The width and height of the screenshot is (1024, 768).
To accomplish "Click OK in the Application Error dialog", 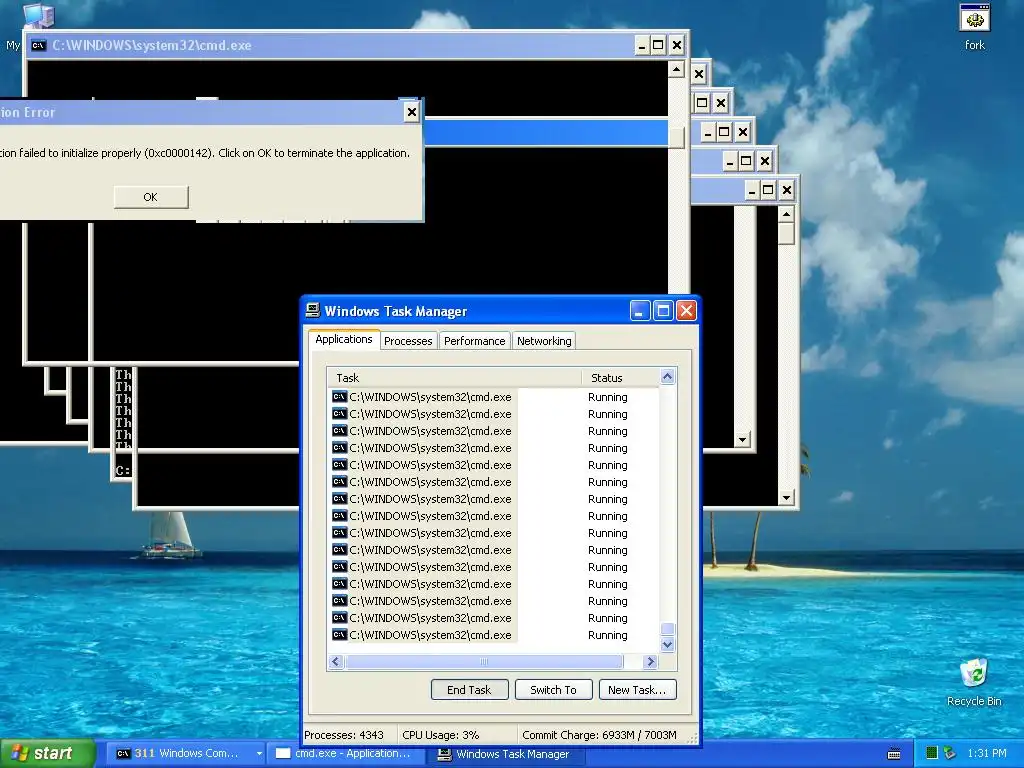I will [151, 197].
